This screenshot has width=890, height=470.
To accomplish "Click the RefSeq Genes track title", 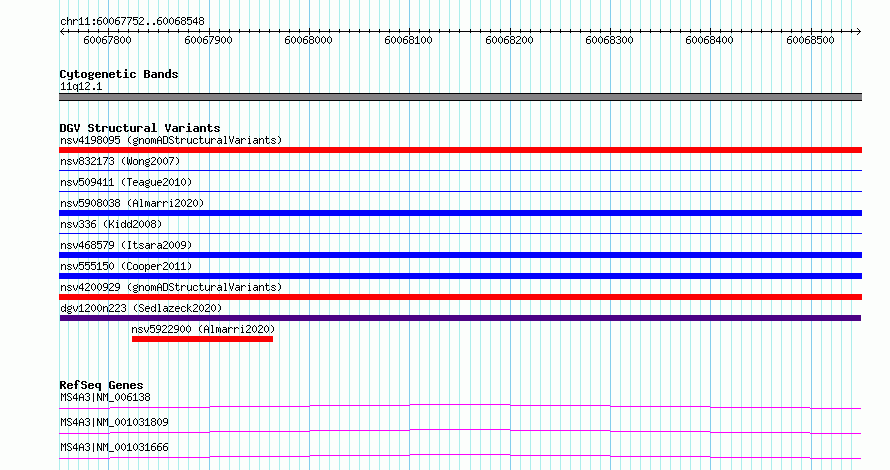I will tap(101, 385).
